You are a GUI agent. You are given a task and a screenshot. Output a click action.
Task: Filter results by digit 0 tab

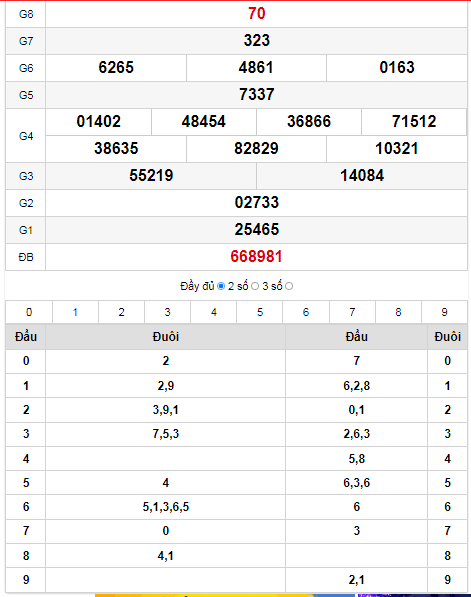(x=29, y=312)
